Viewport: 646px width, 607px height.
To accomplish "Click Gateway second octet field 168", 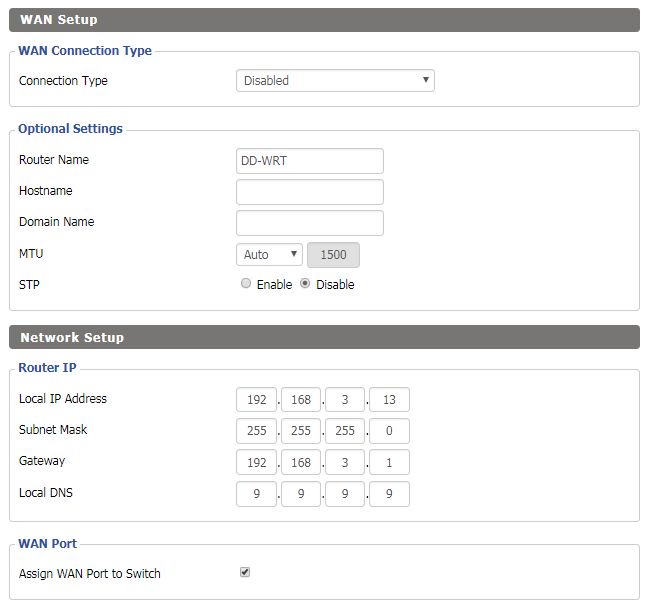I will click(x=301, y=462).
